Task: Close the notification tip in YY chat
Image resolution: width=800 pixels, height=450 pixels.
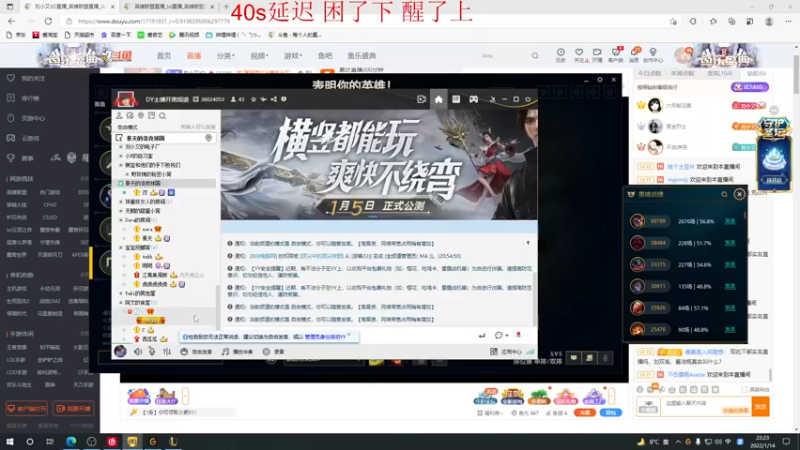Action: 349,335
